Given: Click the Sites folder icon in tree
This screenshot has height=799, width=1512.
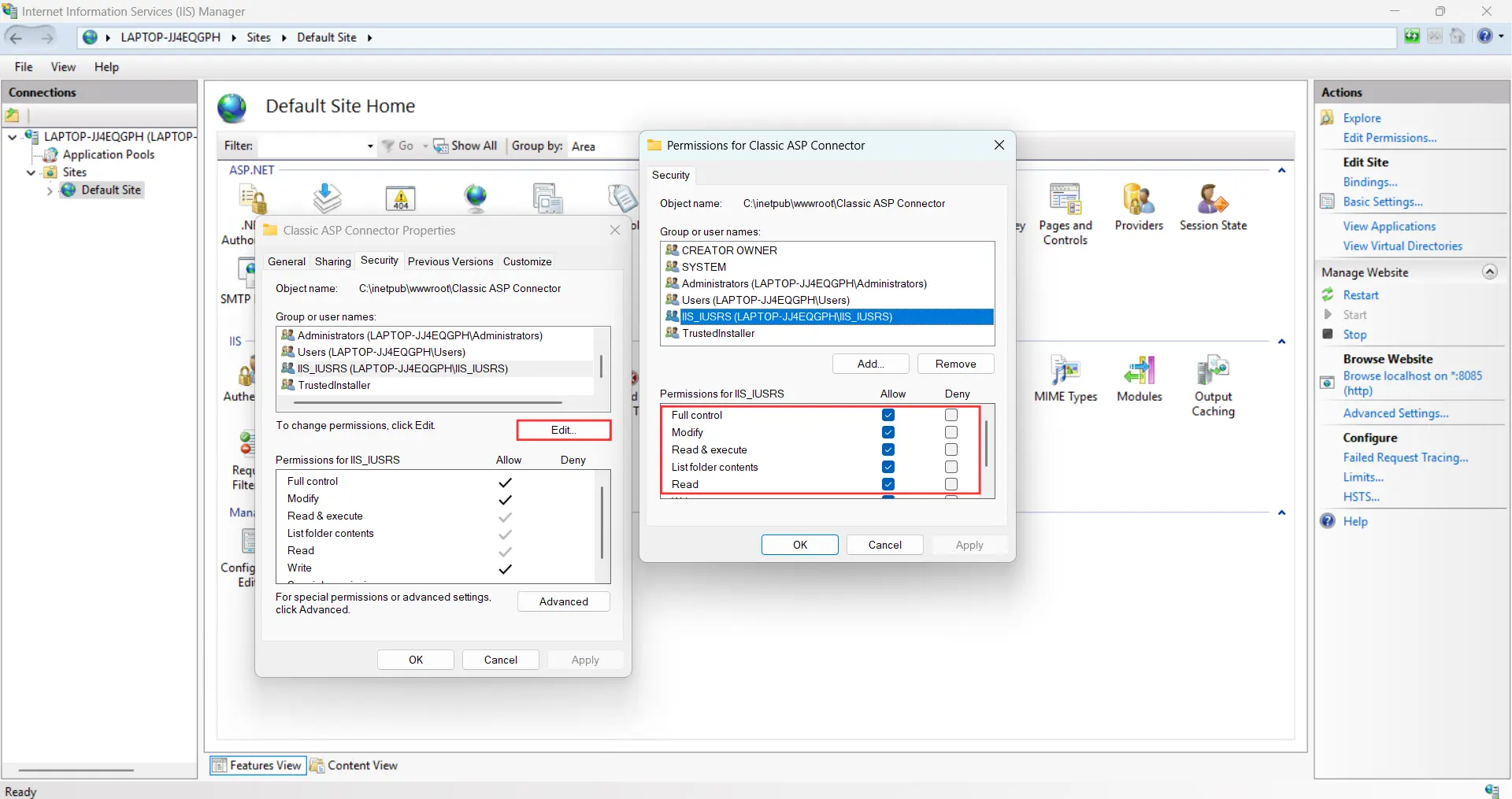Looking at the screenshot, I should (50, 172).
